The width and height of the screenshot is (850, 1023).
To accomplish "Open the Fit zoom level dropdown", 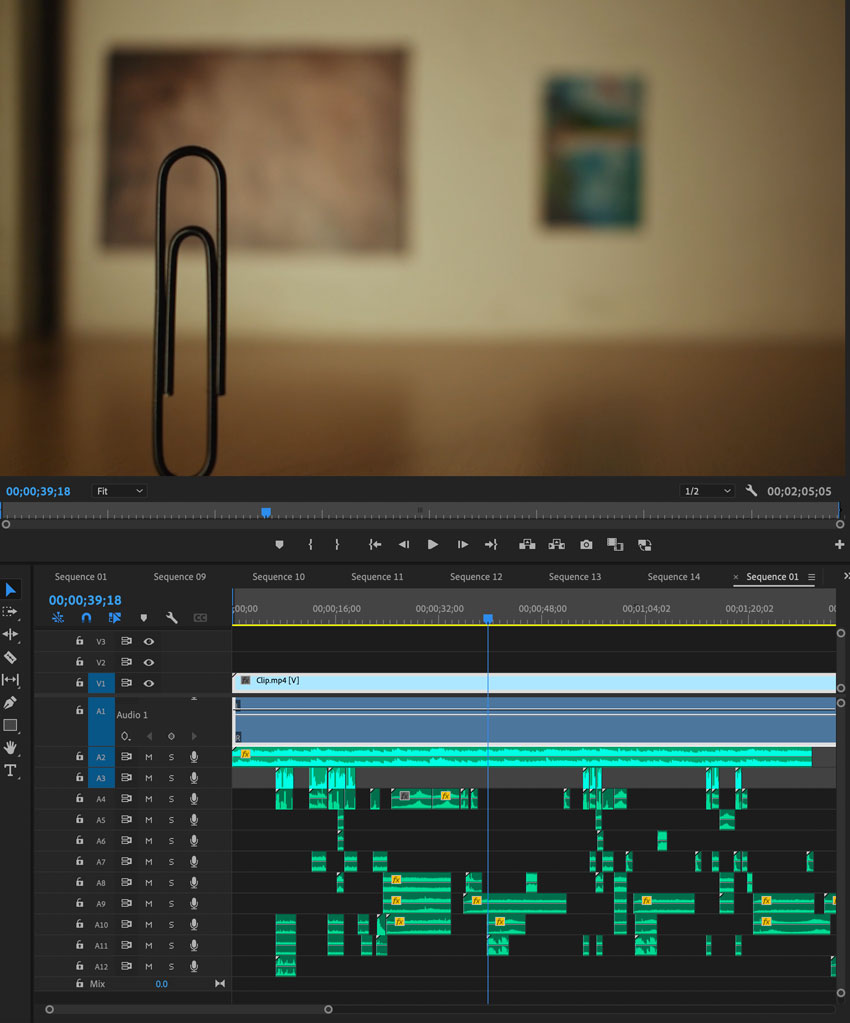I will pos(119,491).
